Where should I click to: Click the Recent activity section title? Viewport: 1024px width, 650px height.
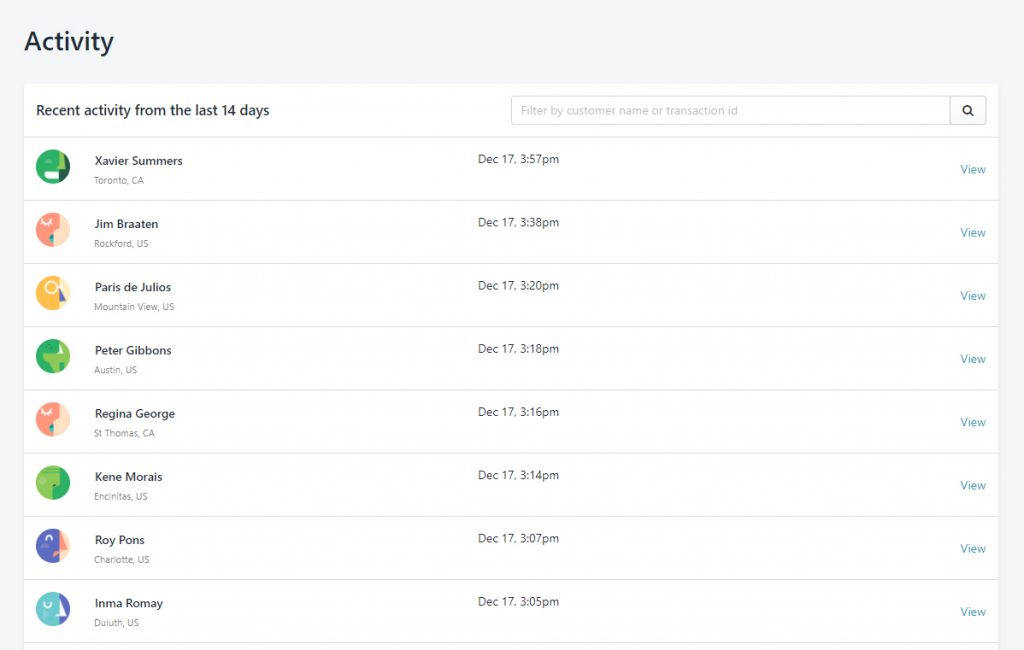click(153, 110)
